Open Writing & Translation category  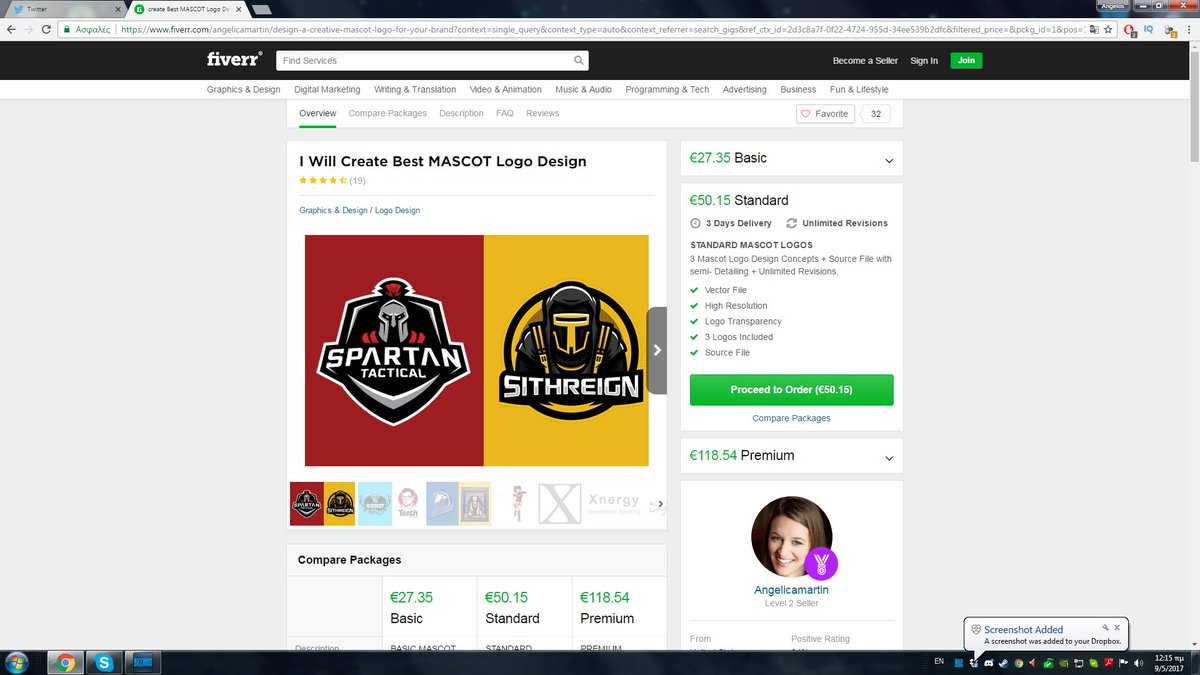(x=415, y=89)
